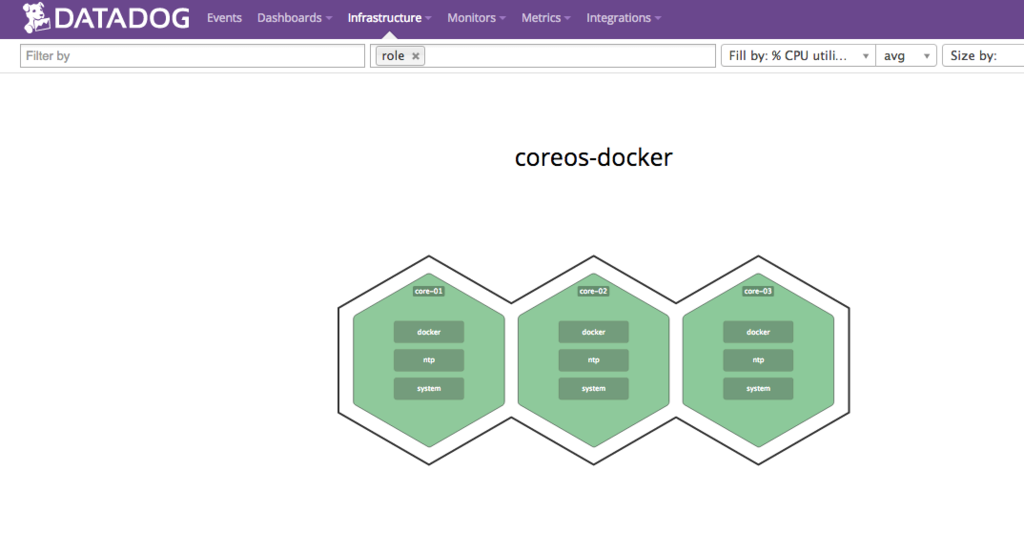Select the core-02 host label
Image resolution: width=1024 pixels, height=552 pixels.
pos(593,291)
